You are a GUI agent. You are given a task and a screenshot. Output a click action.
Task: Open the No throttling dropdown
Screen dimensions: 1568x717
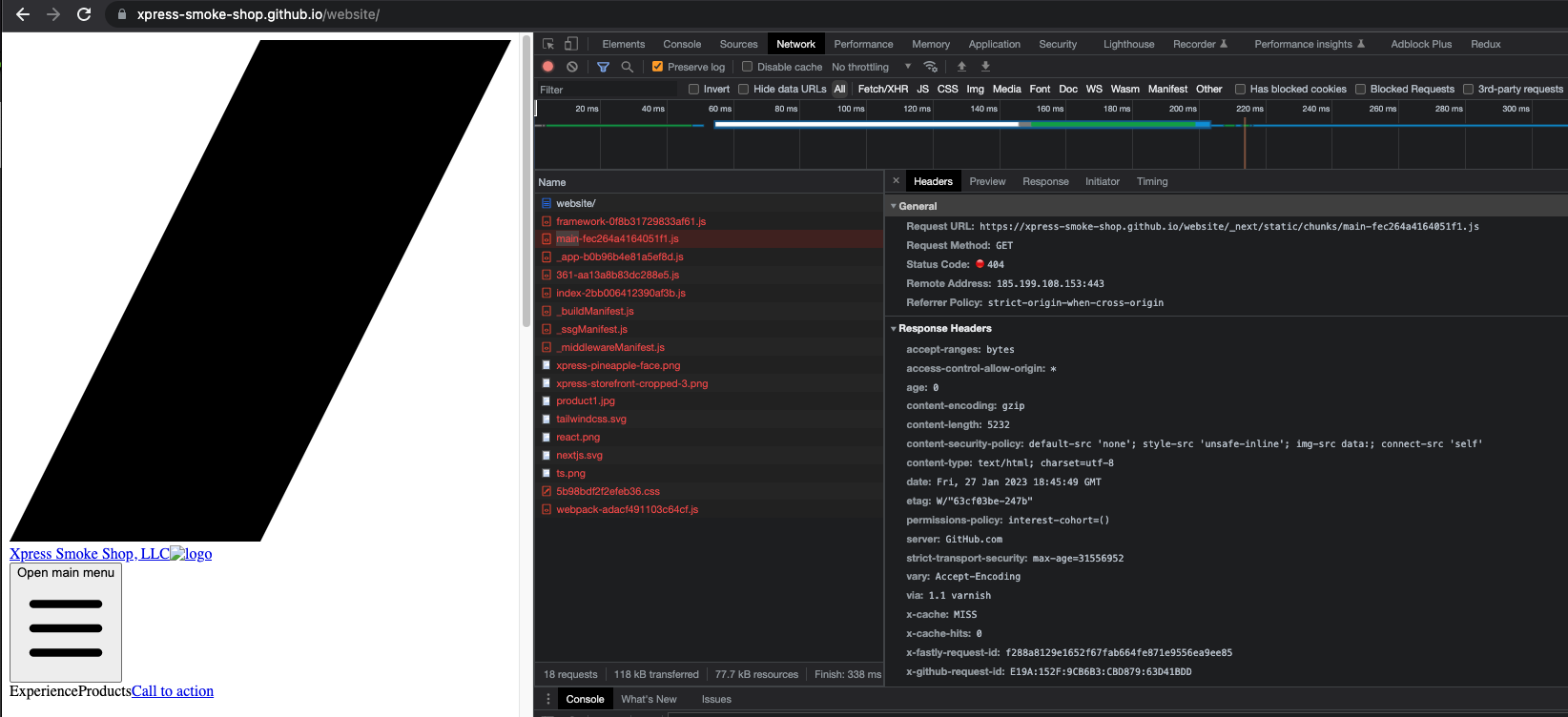[x=870, y=67]
